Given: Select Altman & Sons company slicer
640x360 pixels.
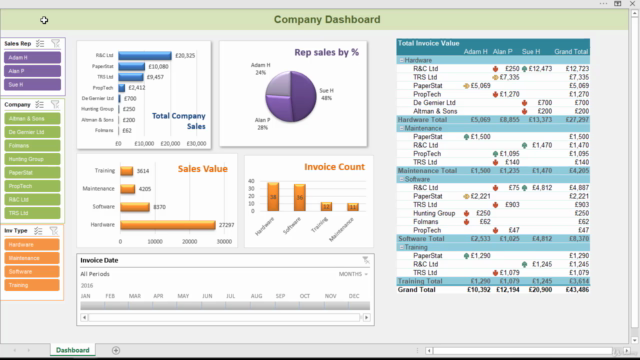Looking at the screenshot, I should tap(32, 118).
